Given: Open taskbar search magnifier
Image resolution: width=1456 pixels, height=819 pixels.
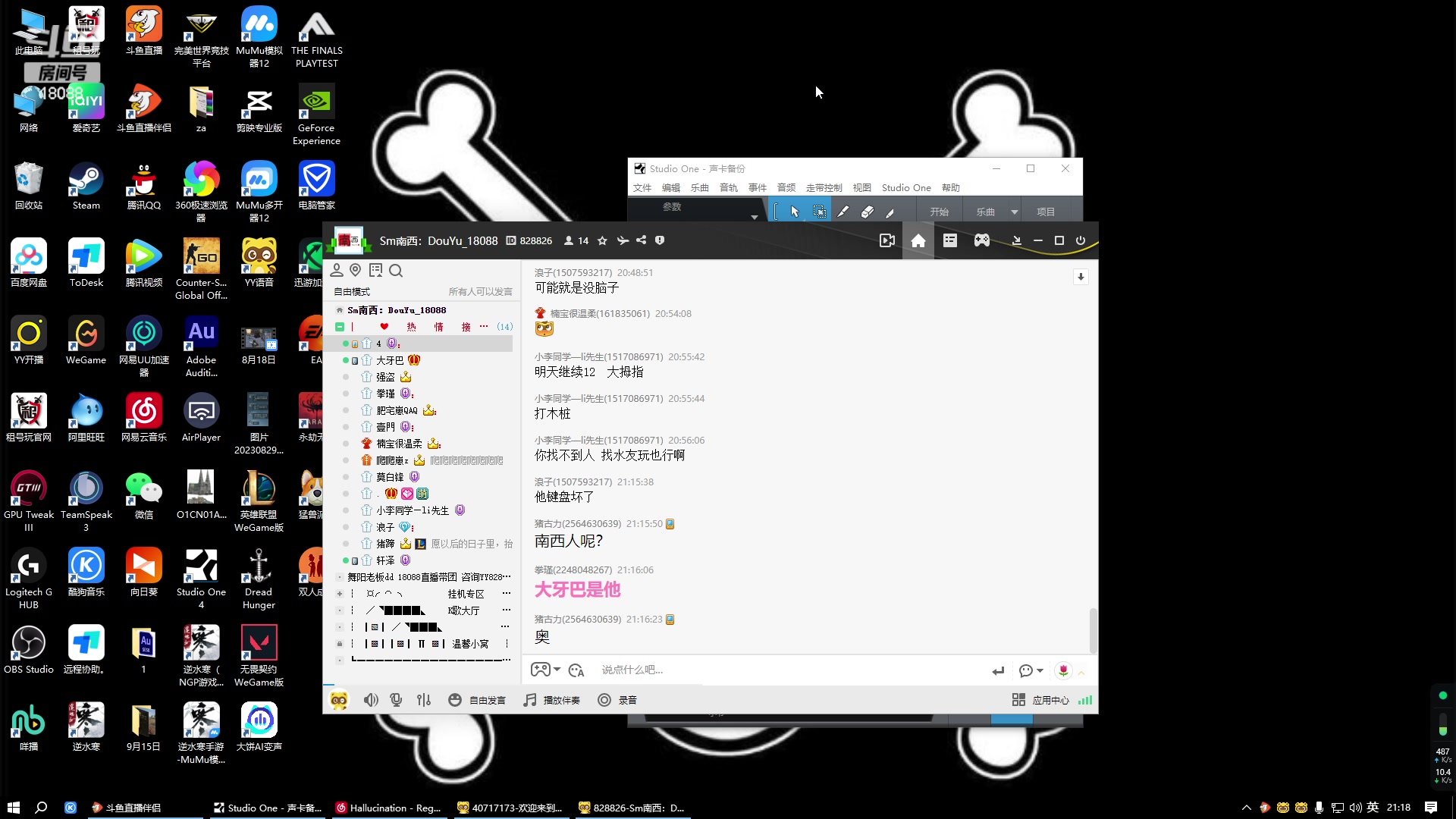Looking at the screenshot, I should click(x=41, y=808).
